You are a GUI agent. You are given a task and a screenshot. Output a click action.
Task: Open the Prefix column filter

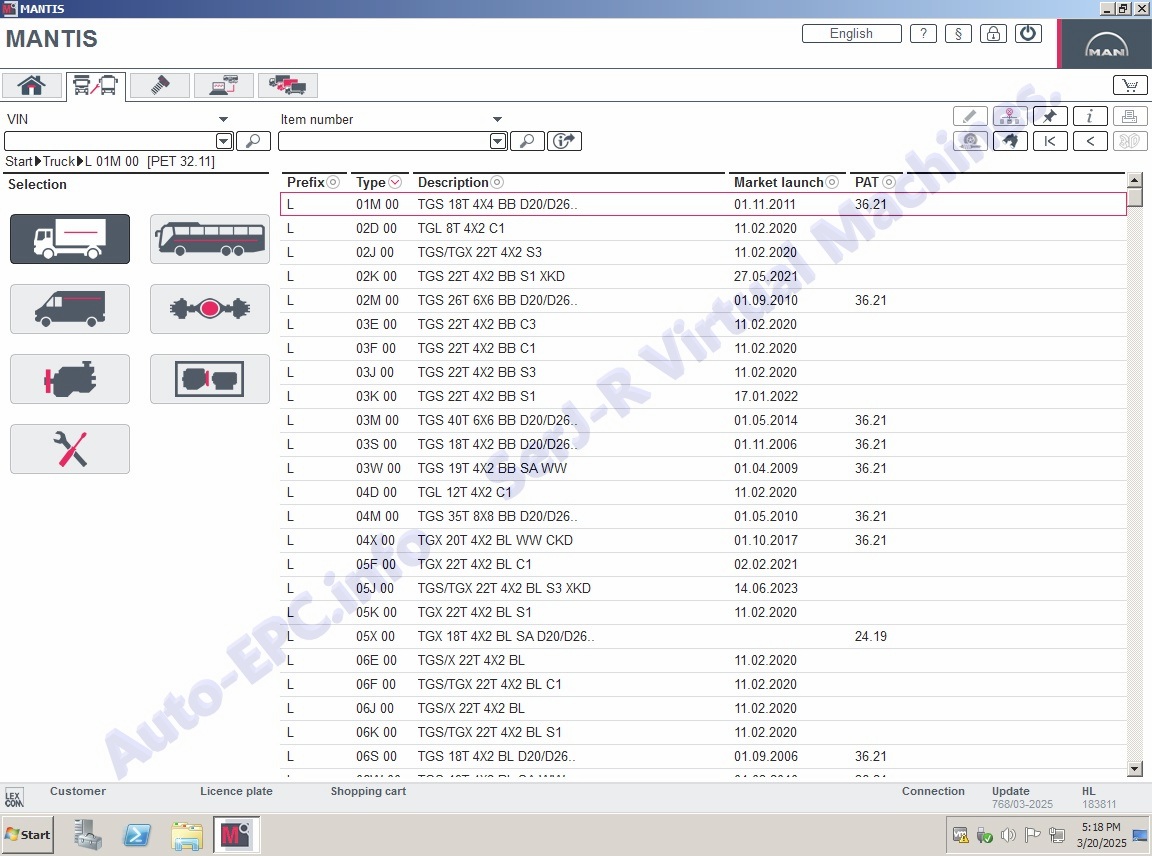tap(334, 182)
